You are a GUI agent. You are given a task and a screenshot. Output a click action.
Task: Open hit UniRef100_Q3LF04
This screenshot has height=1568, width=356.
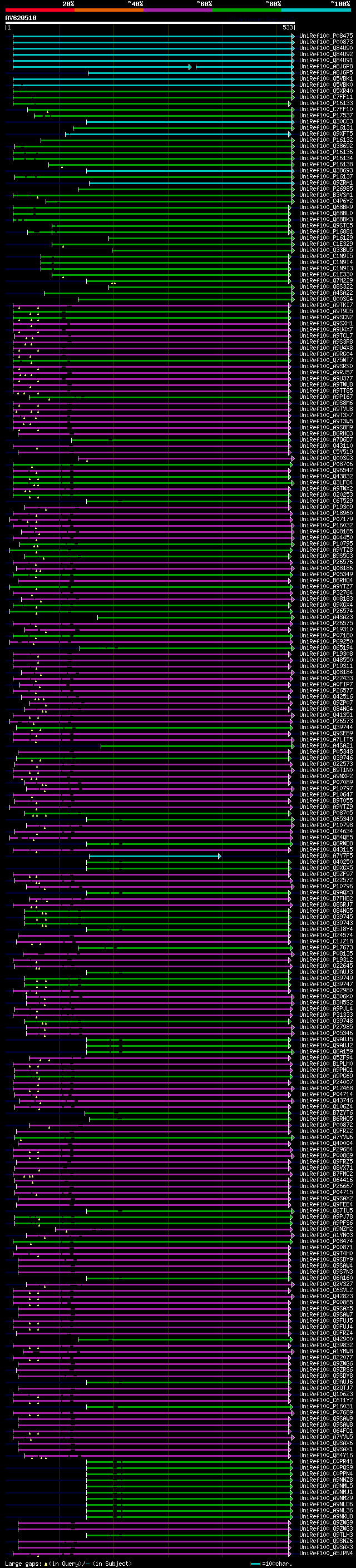click(x=326, y=482)
